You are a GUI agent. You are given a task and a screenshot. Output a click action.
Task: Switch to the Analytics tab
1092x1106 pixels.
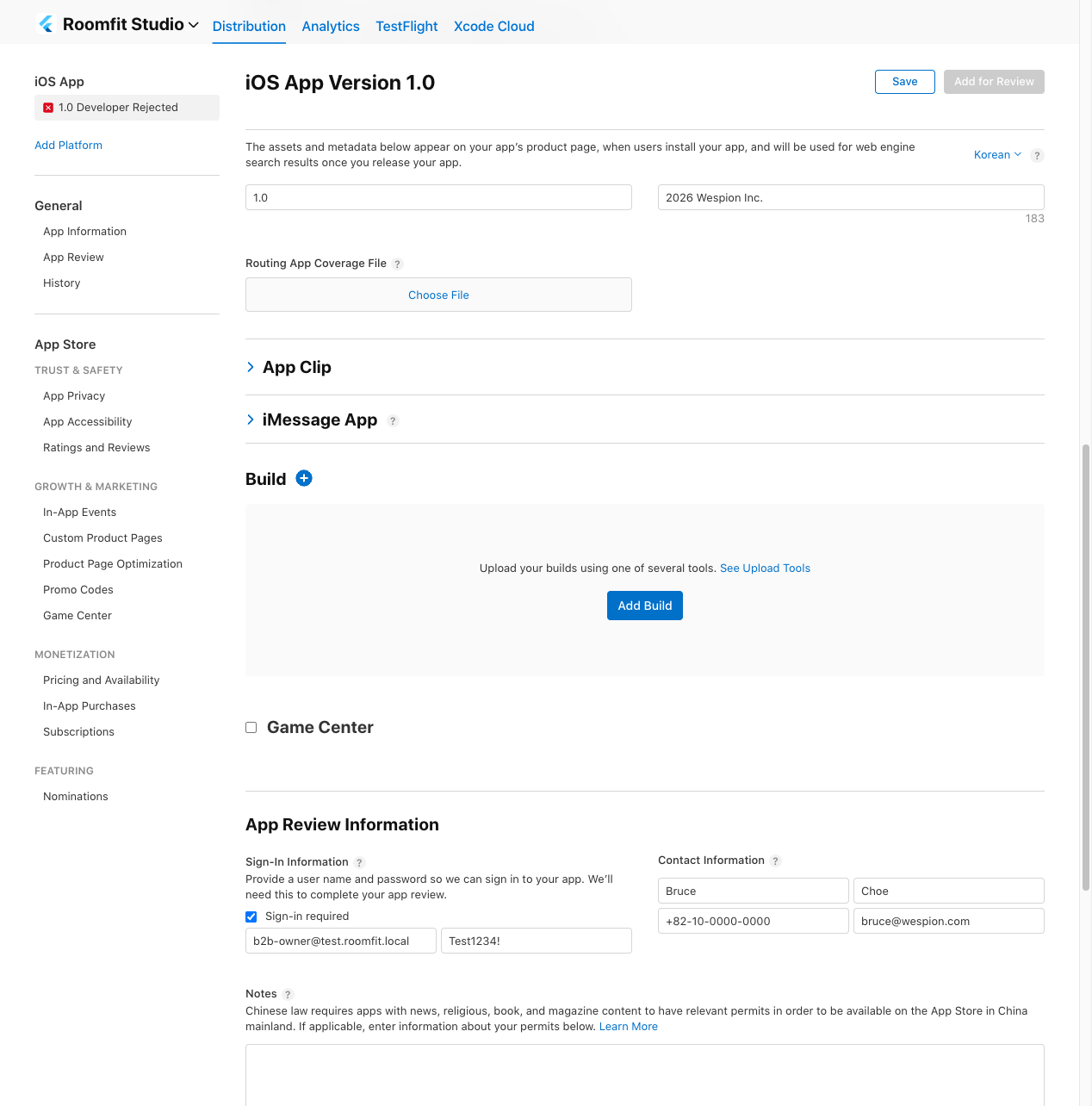click(331, 27)
